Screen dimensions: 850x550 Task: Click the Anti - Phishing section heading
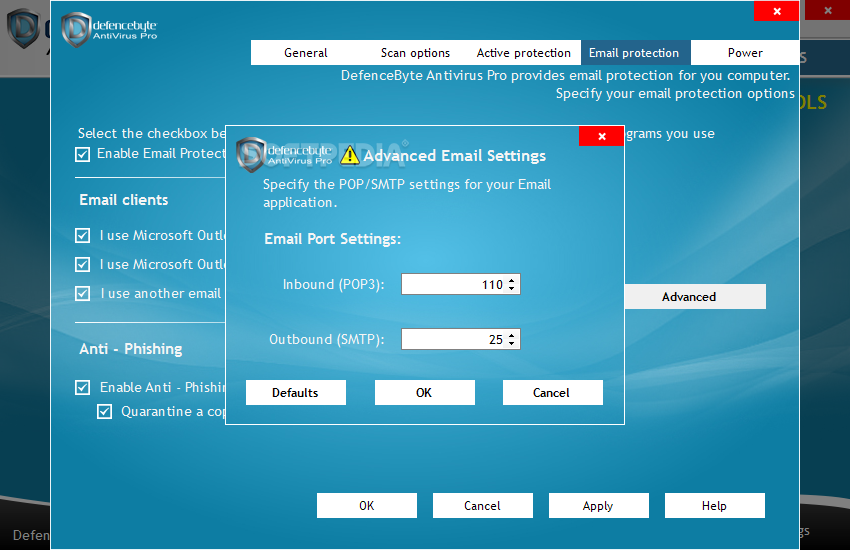point(131,349)
